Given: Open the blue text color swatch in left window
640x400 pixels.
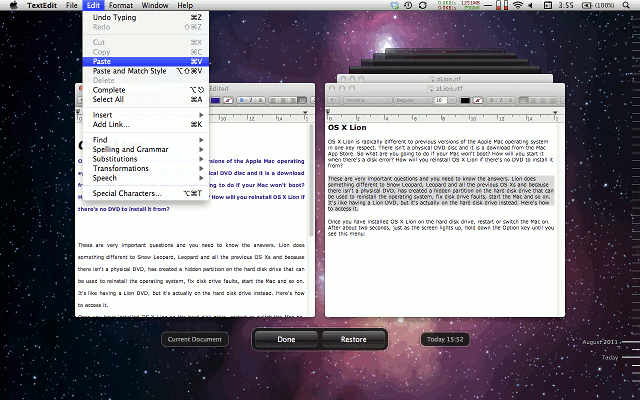Looking at the screenshot, I should click(x=215, y=100).
